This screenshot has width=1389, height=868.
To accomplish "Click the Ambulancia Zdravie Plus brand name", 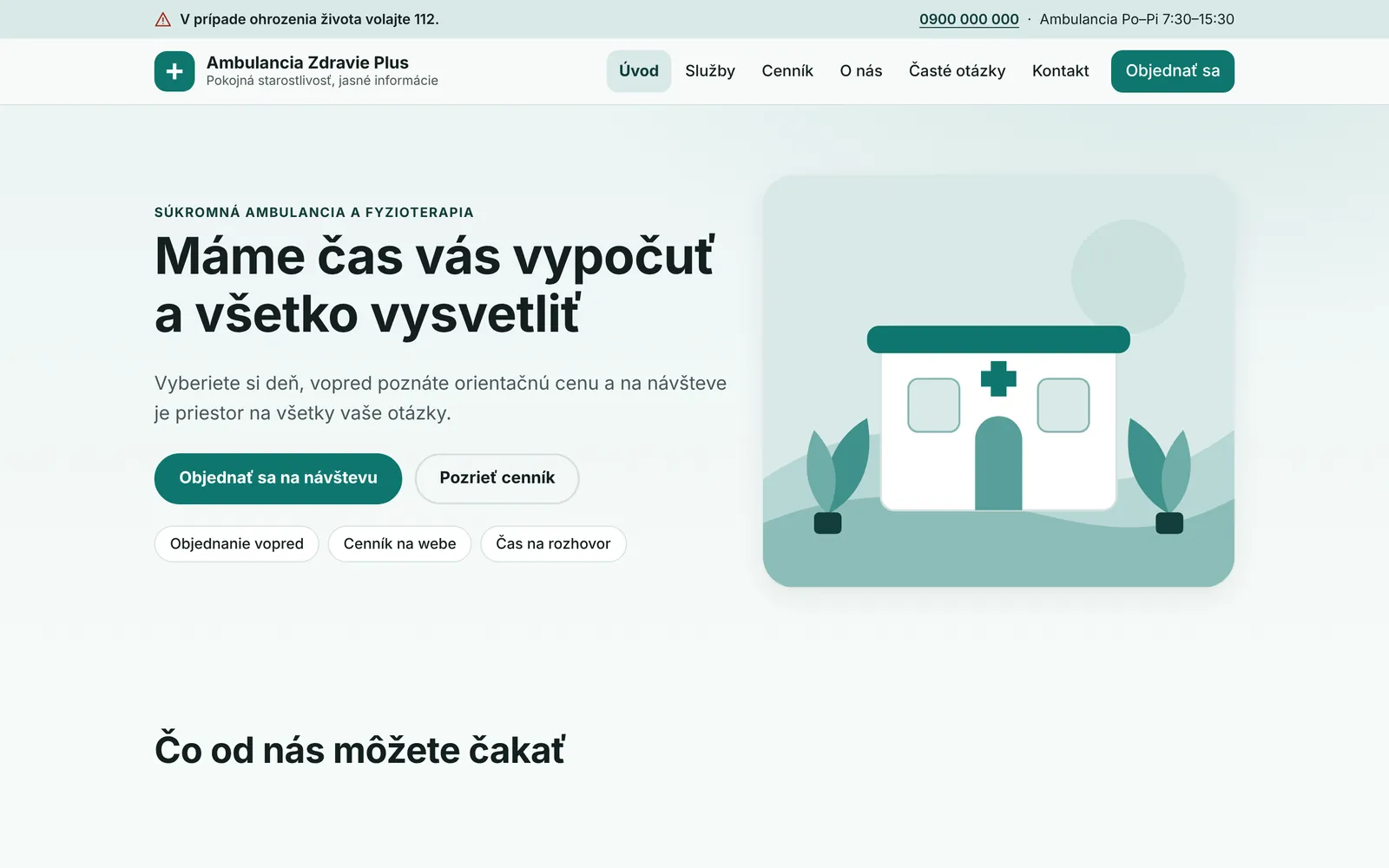I will click(x=307, y=62).
